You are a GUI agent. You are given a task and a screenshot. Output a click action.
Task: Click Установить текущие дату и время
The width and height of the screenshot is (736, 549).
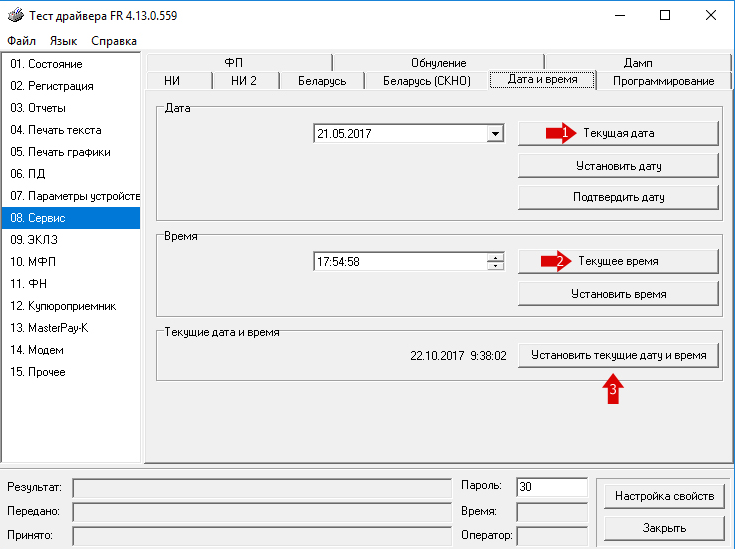pos(618,355)
